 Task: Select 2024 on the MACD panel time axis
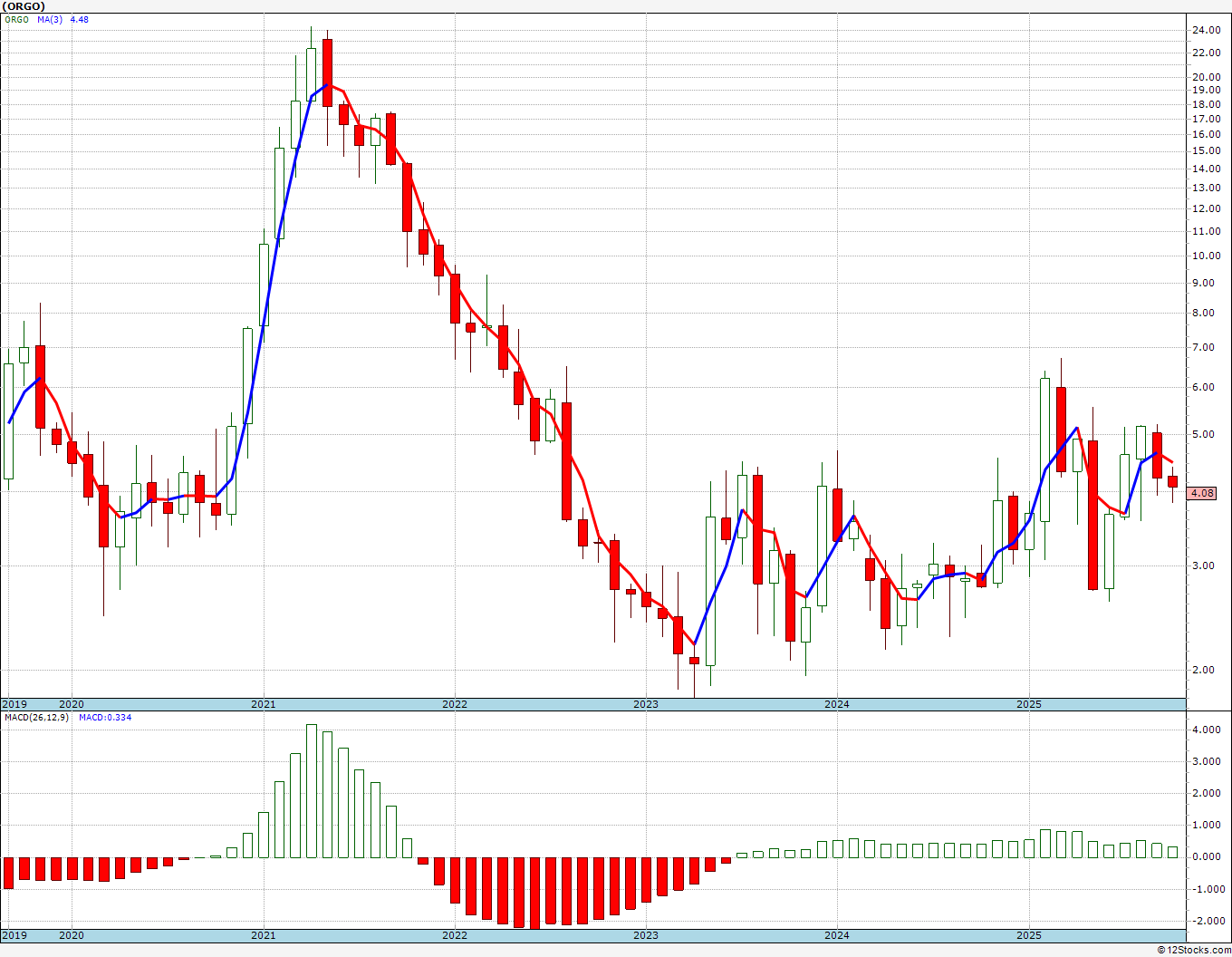click(836, 935)
